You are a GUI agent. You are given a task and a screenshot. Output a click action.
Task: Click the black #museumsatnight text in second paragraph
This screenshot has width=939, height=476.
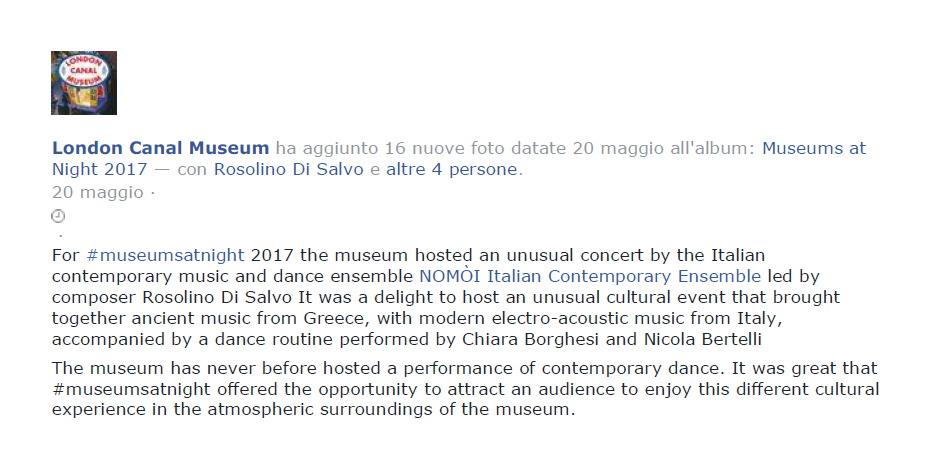click(131, 389)
